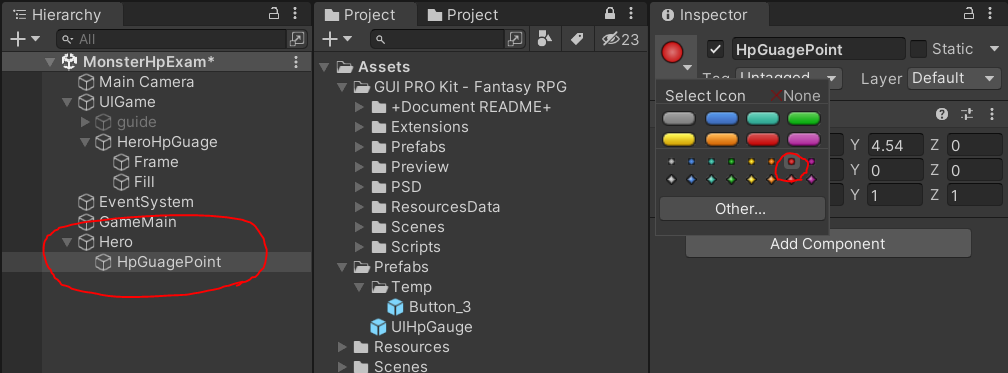This screenshot has height=373, width=1008.
Task: Open MonsterHpExam scene options menu
Action: [296, 62]
